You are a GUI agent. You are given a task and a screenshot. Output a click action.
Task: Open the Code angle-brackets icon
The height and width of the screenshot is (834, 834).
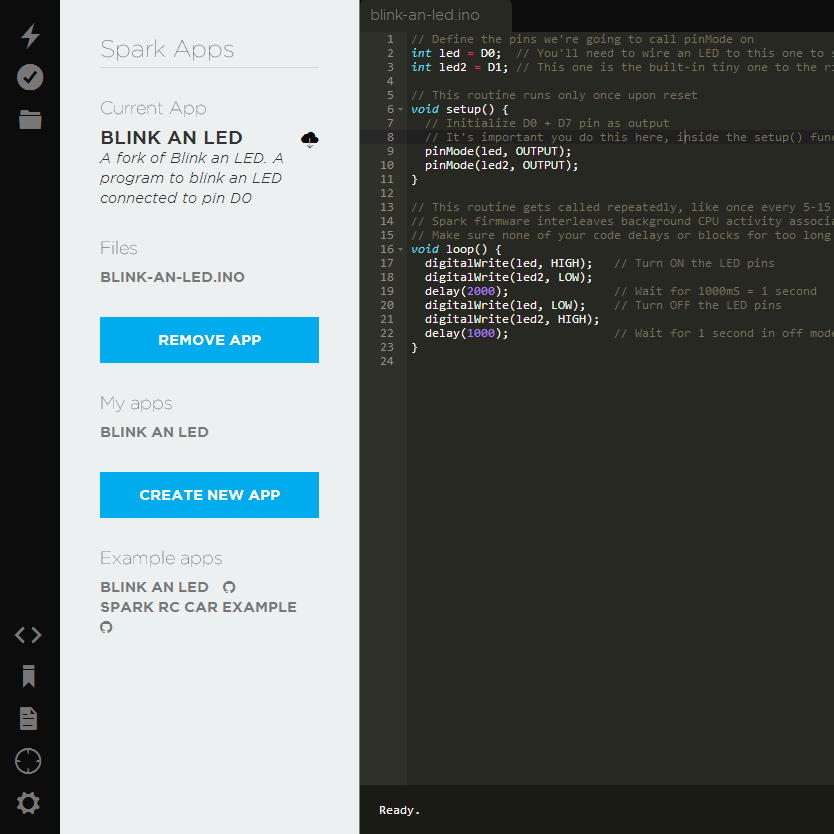point(28,635)
